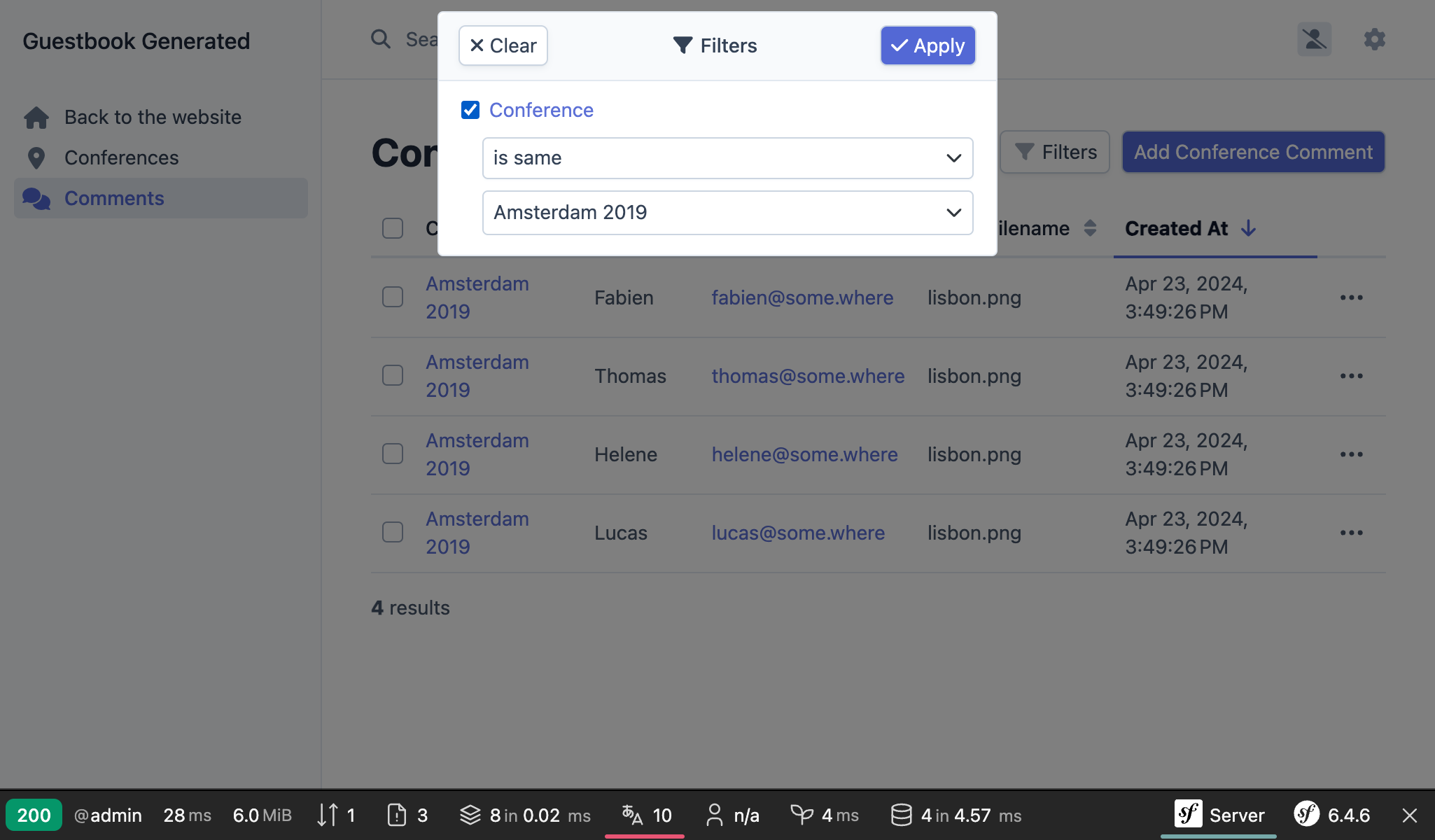Click the search magnifier icon
The height and width of the screenshot is (840, 1435).
tap(381, 39)
